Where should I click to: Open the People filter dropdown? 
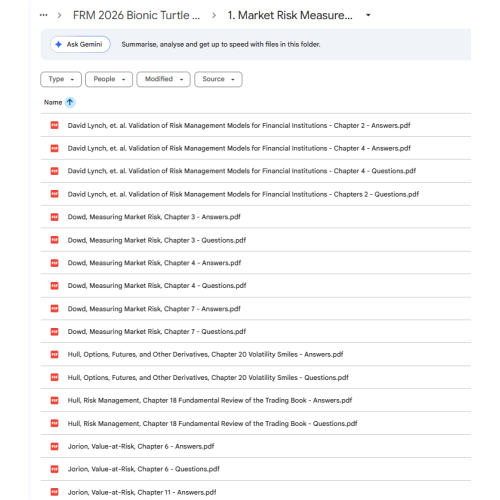pyautogui.click(x=109, y=79)
